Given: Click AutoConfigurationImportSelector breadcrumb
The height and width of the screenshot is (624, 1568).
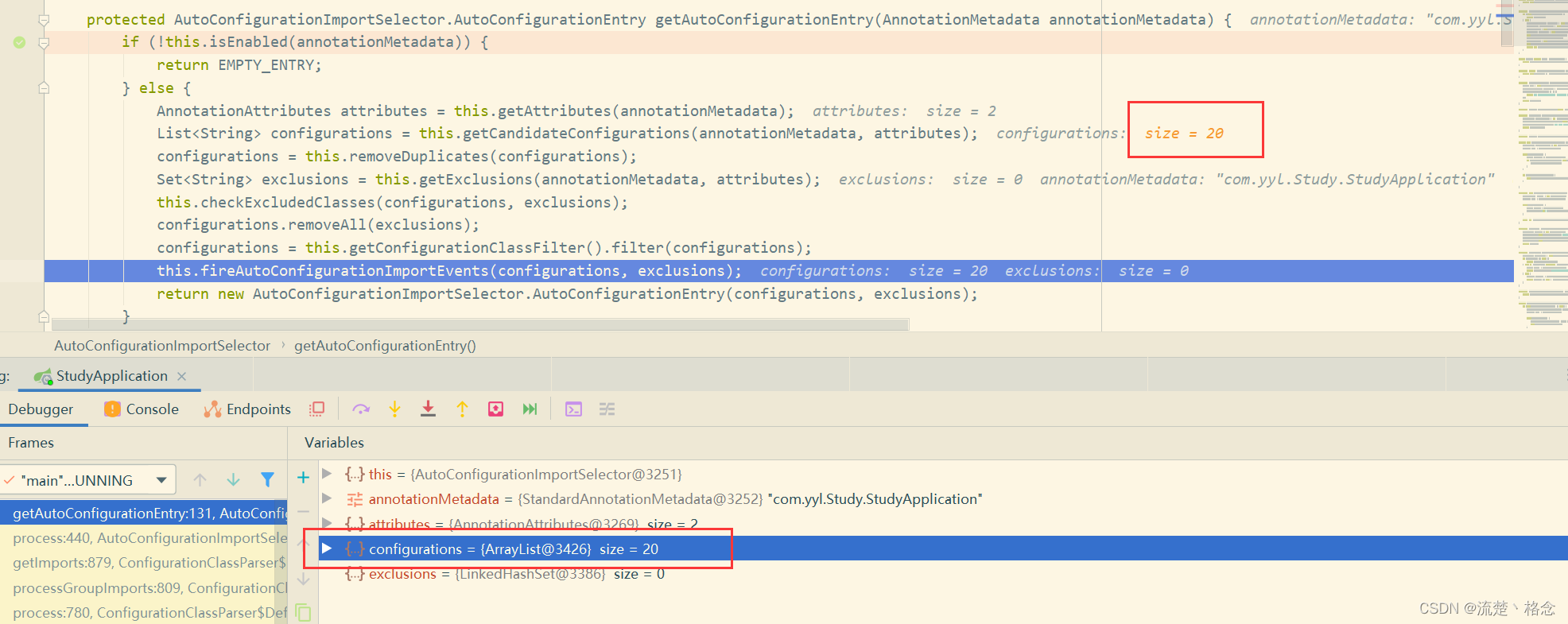Looking at the screenshot, I should 162,346.
